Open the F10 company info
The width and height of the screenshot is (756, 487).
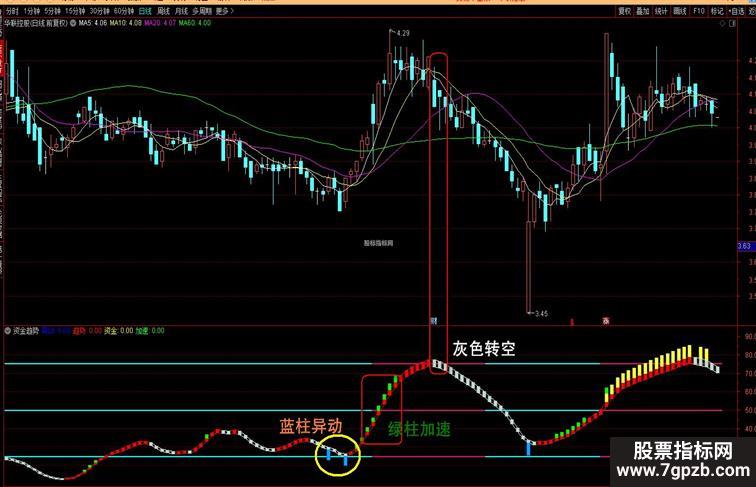pos(699,11)
